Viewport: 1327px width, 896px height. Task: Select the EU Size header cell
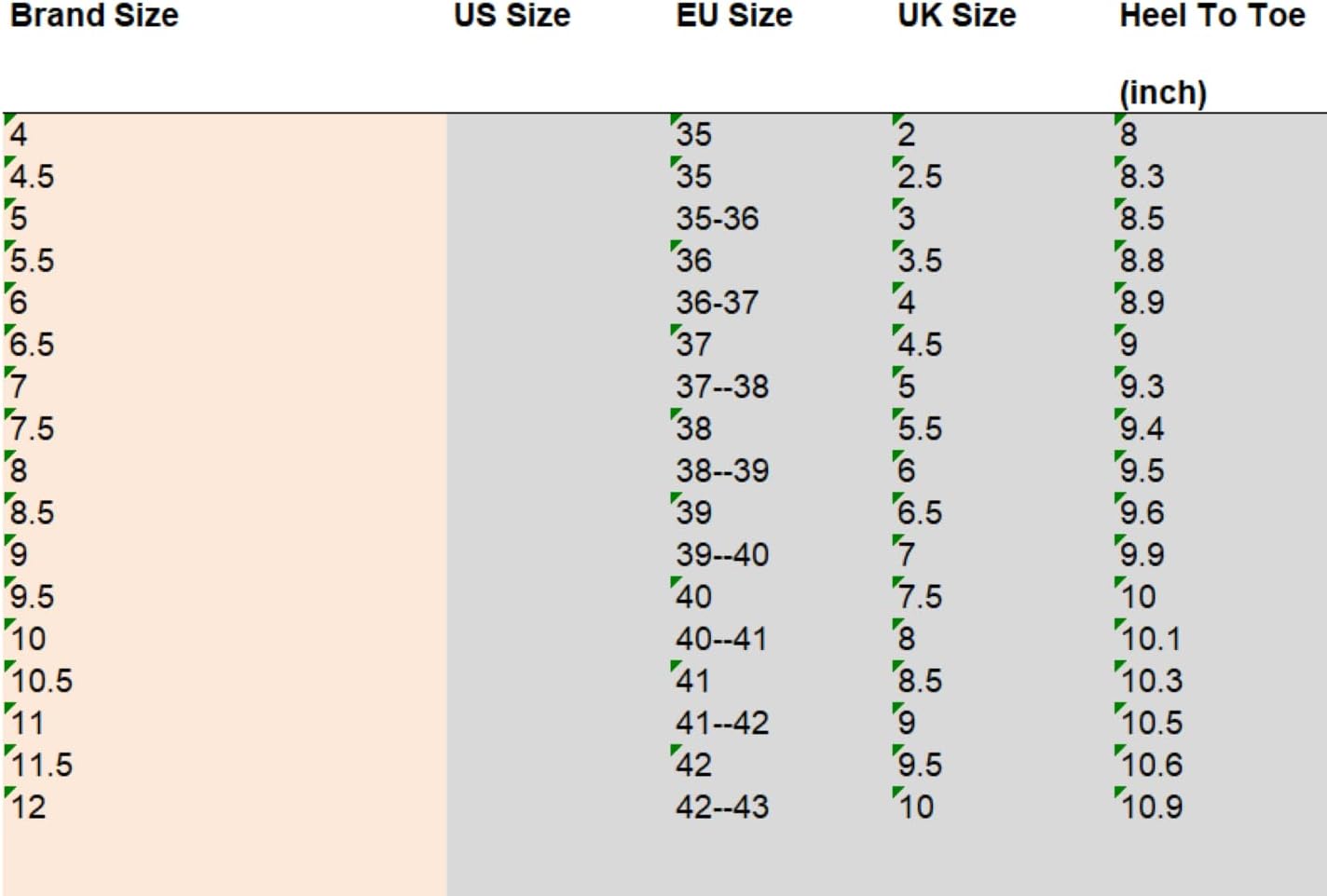(x=734, y=16)
